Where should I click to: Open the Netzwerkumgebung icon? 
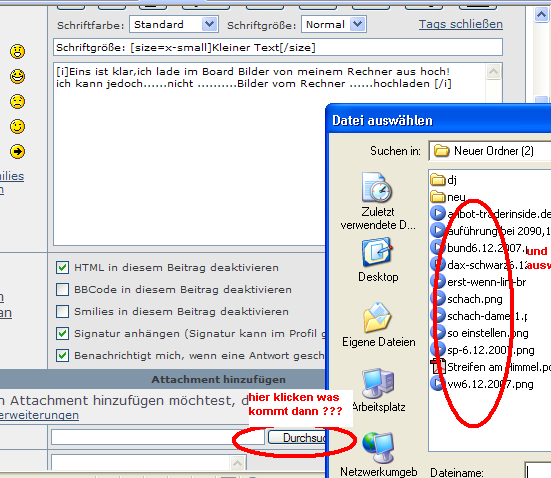tap(378, 448)
